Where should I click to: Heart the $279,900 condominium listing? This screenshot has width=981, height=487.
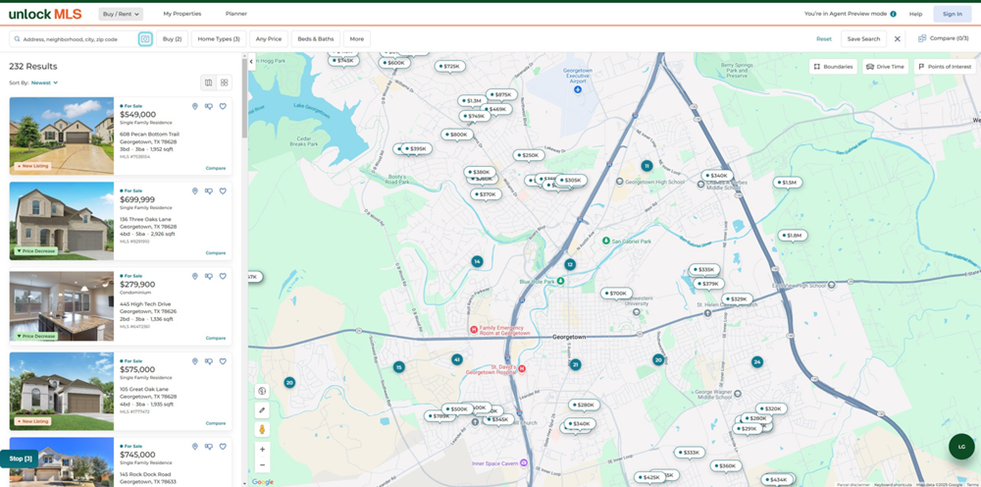pyautogui.click(x=223, y=276)
